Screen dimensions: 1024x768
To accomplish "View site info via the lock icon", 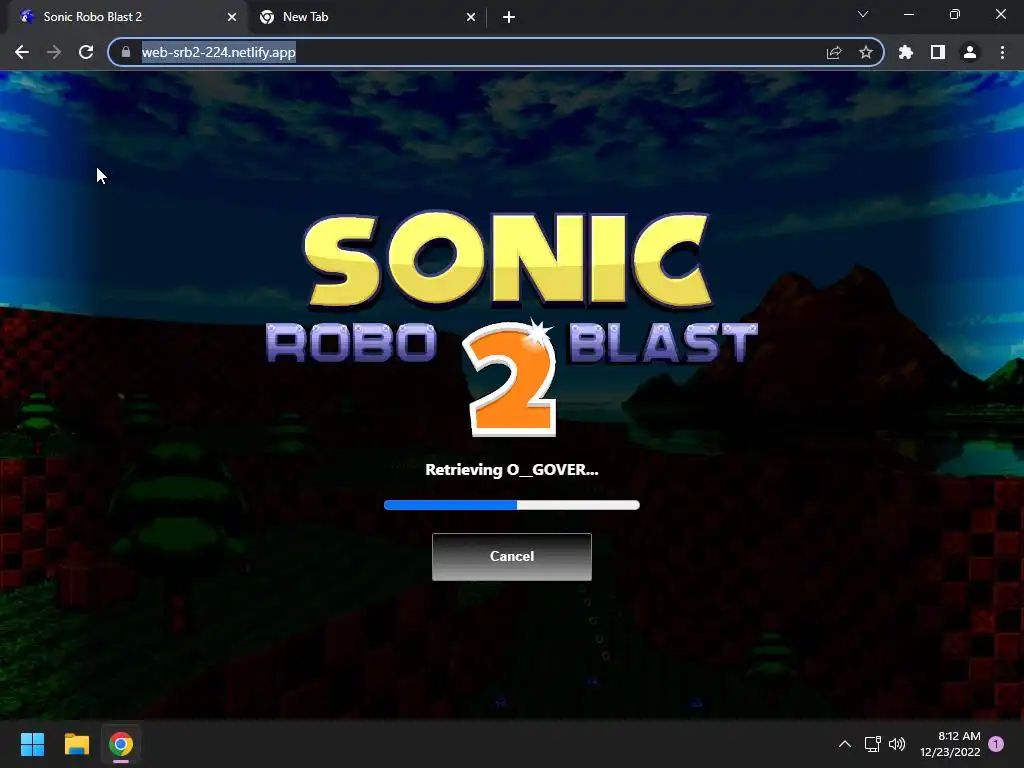I will tap(126, 52).
